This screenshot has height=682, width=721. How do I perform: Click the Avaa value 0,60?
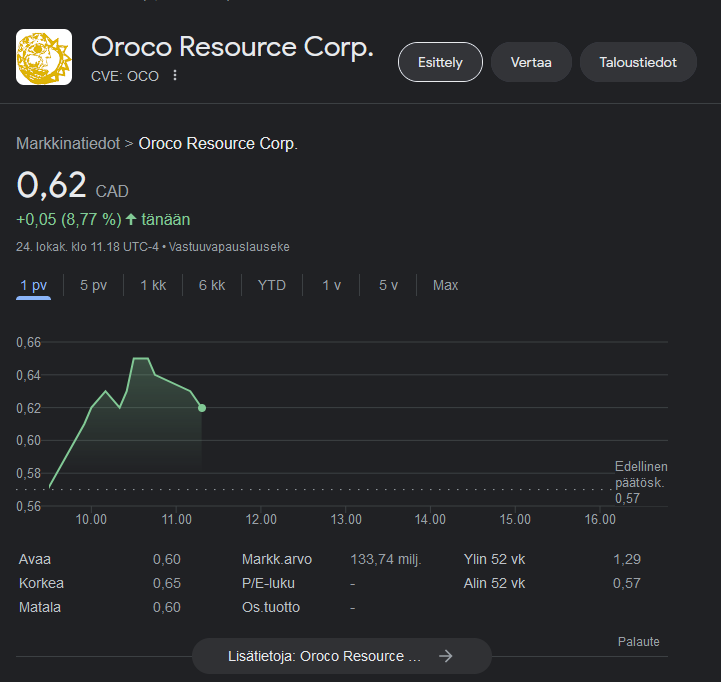[x=166, y=559]
